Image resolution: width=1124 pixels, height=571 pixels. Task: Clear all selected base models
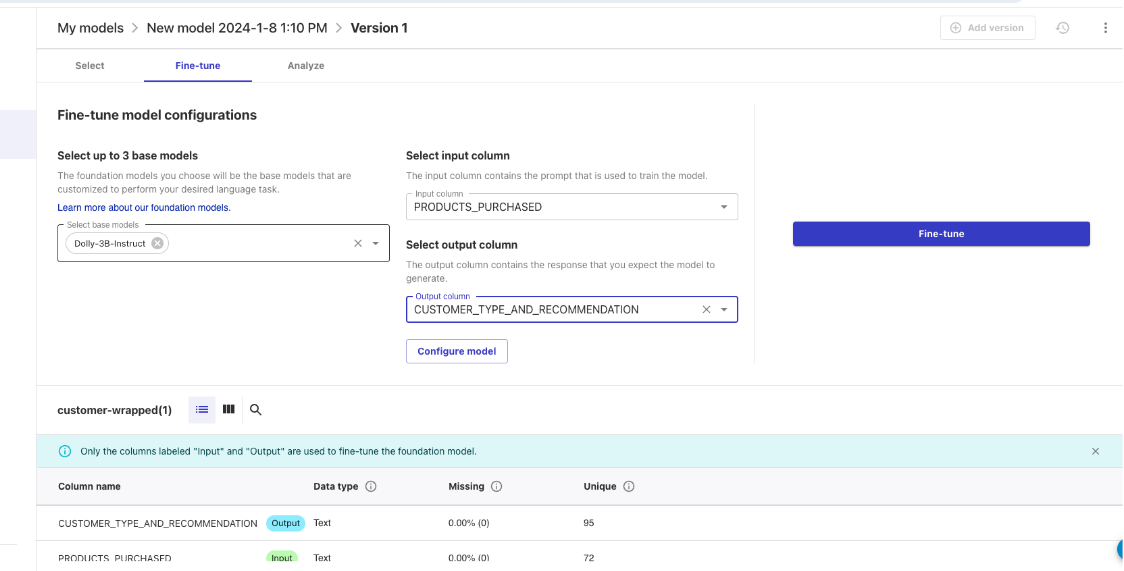358,243
